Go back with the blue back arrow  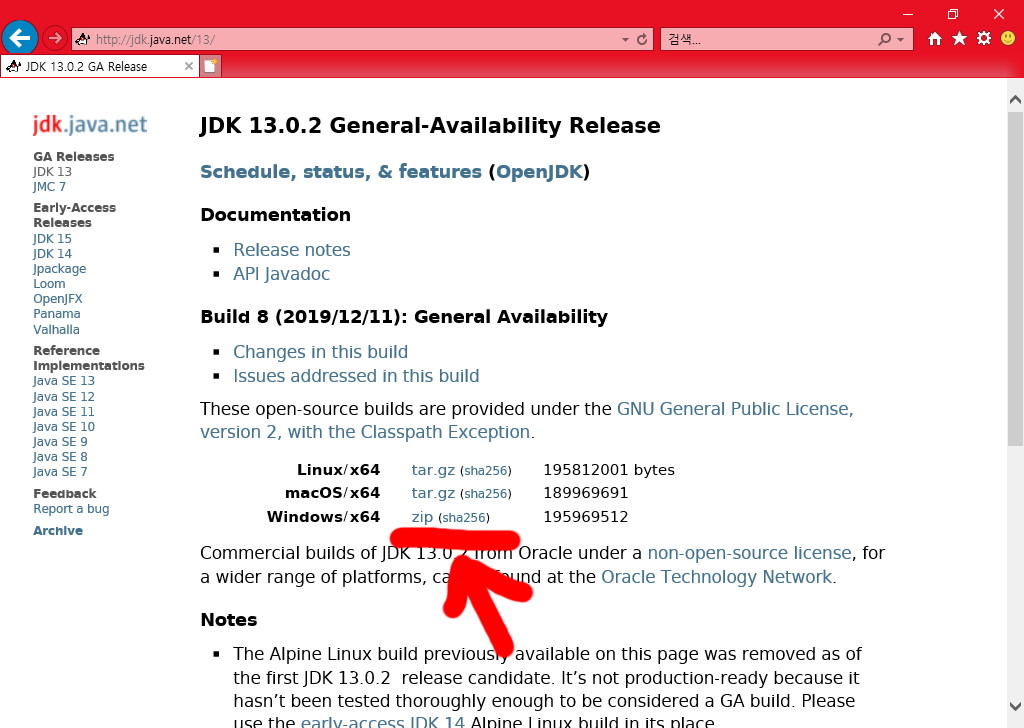(x=20, y=38)
